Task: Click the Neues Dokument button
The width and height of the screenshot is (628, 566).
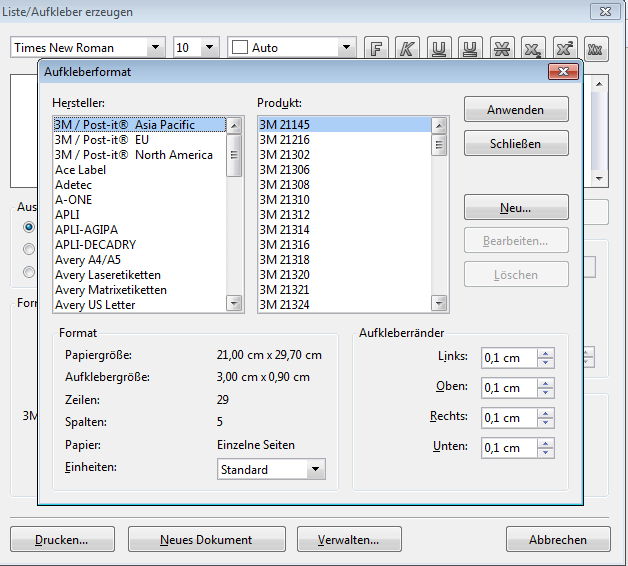Action: (207, 540)
